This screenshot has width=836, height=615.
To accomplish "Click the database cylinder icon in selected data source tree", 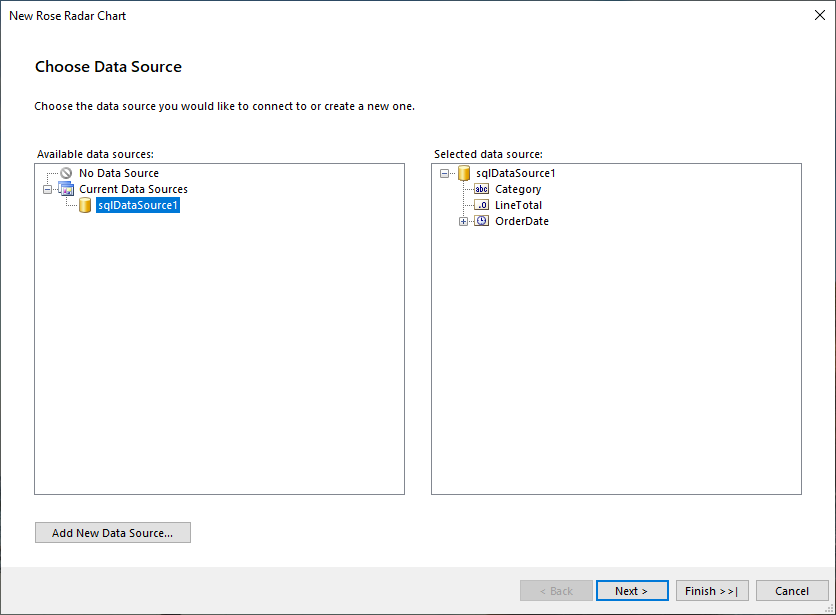I will [x=464, y=172].
